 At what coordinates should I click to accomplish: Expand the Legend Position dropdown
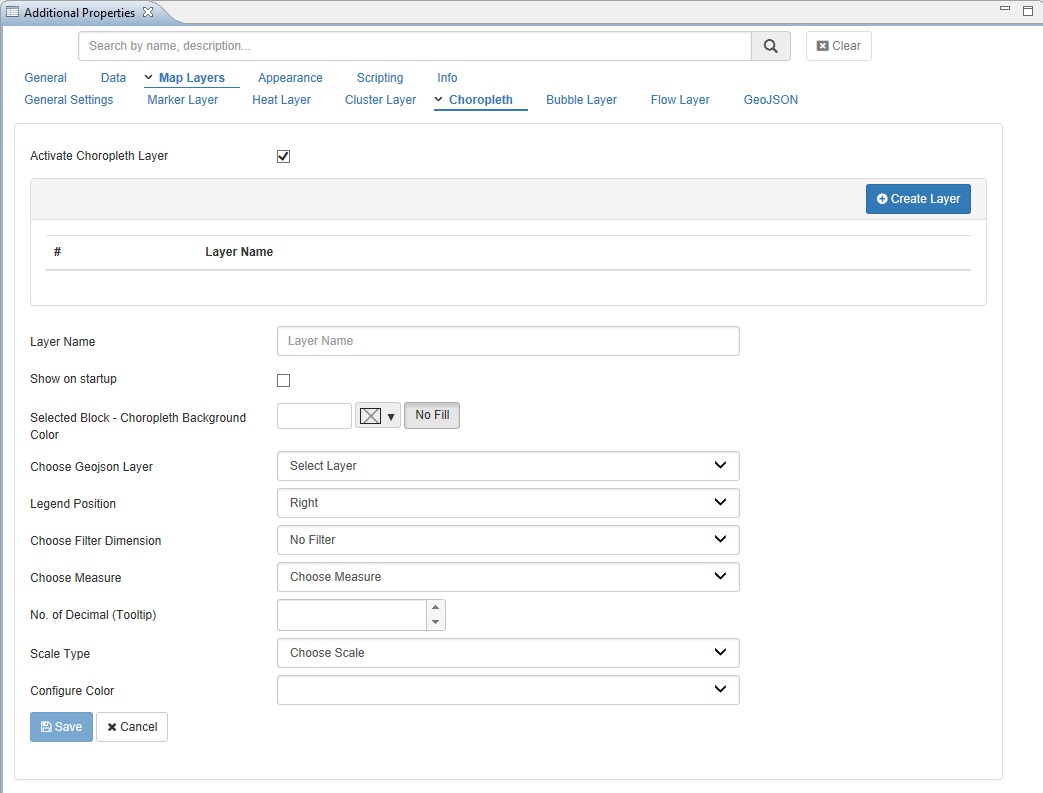508,503
